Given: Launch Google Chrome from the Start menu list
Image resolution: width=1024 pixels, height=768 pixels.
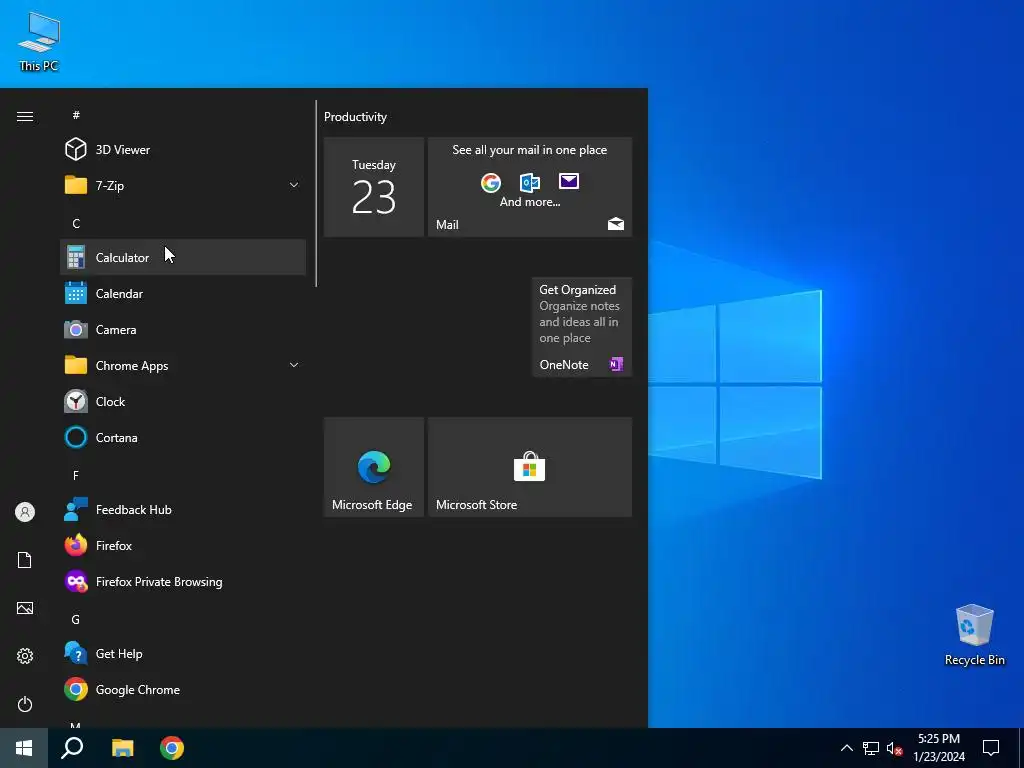Looking at the screenshot, I should tap(183, 690).
